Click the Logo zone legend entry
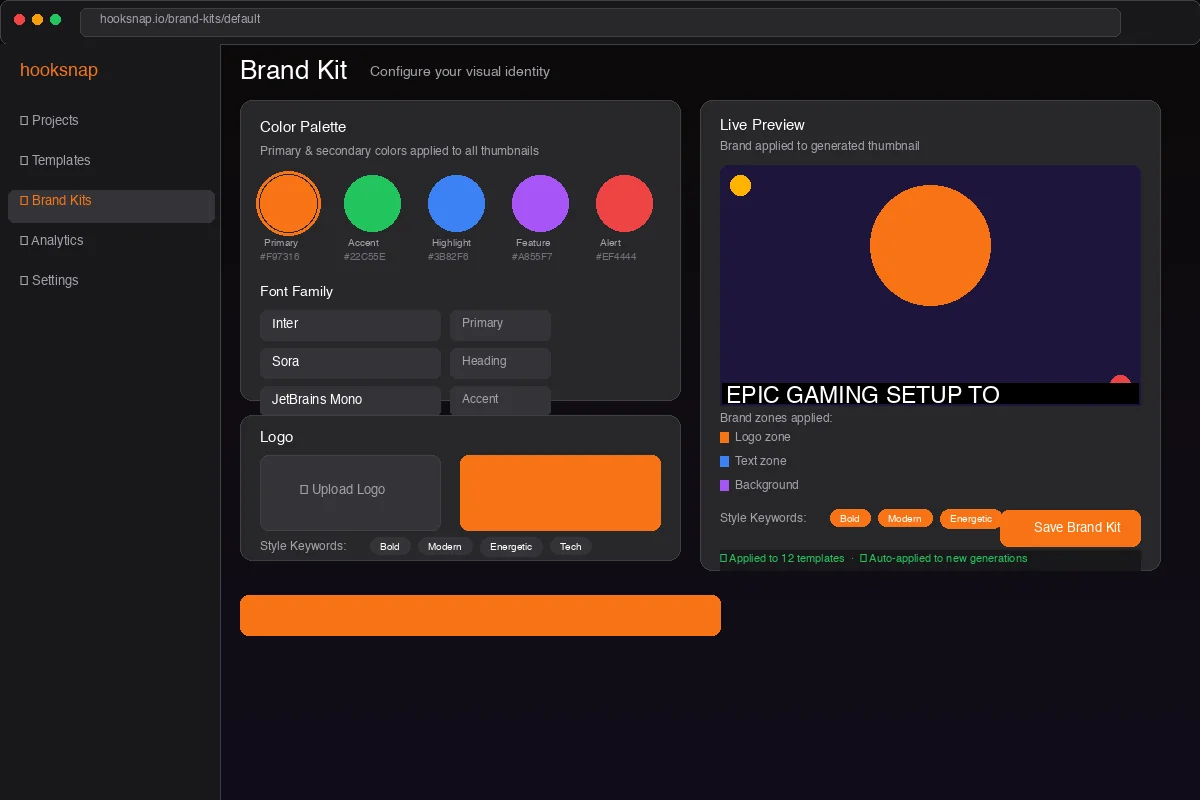Screen dimensions: 1200x800 pos(756,437)
